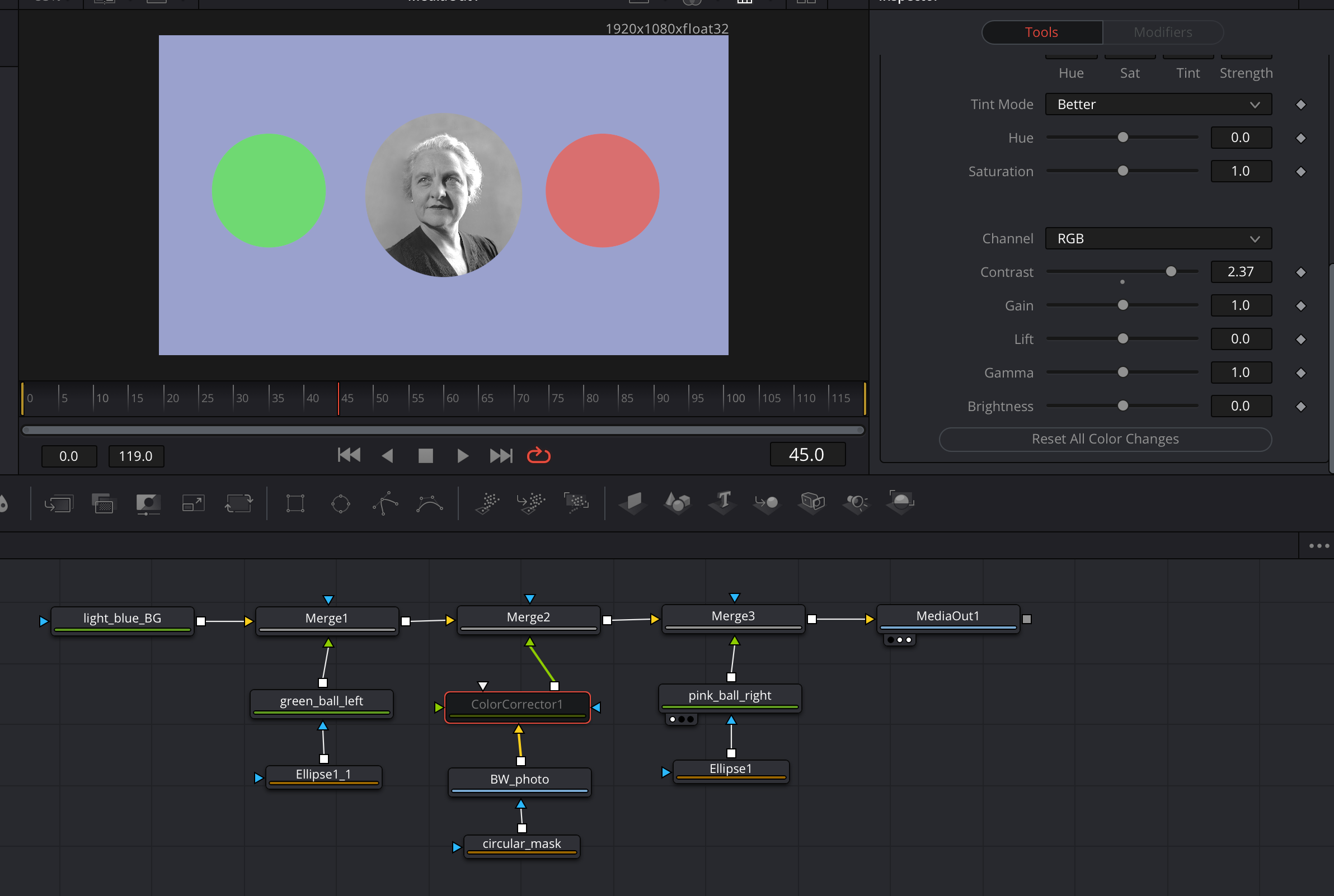Viewport: 1334px width, 896px height.
Task: Select the BSpline mask tool
Action: point(429,503)
